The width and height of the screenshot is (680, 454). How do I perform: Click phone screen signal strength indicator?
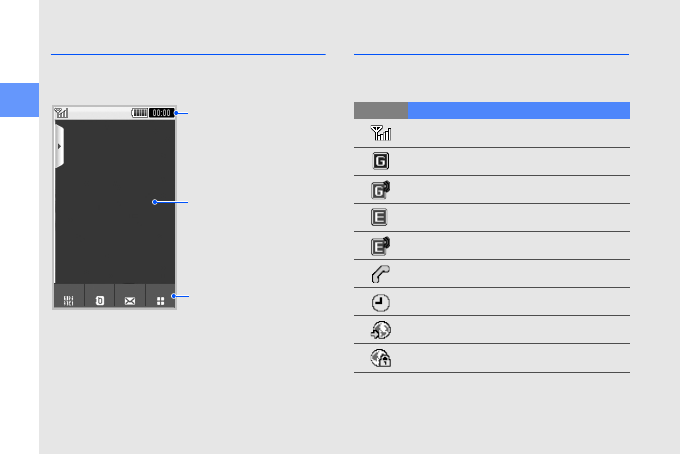pyautogui.click(x=62, y=113)
